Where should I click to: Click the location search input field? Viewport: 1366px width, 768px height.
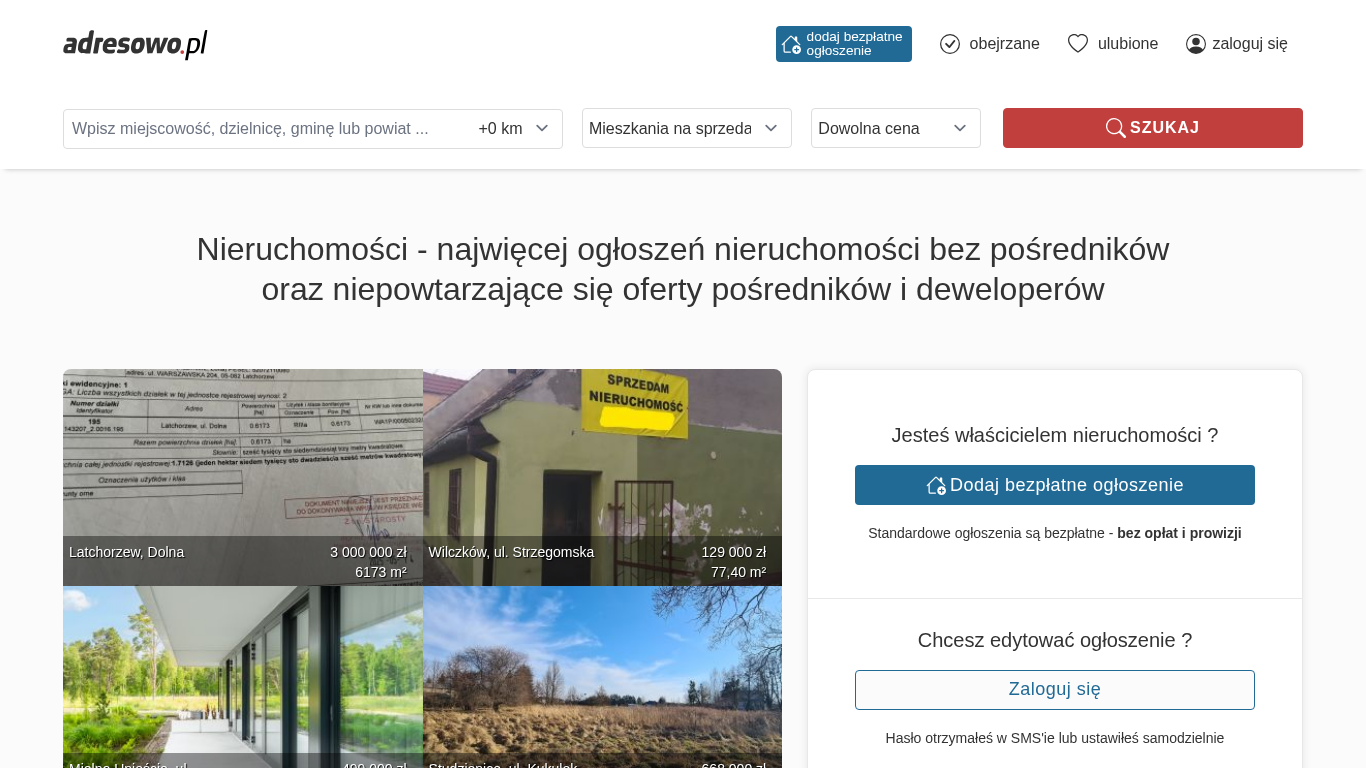(x=265, y=129)
